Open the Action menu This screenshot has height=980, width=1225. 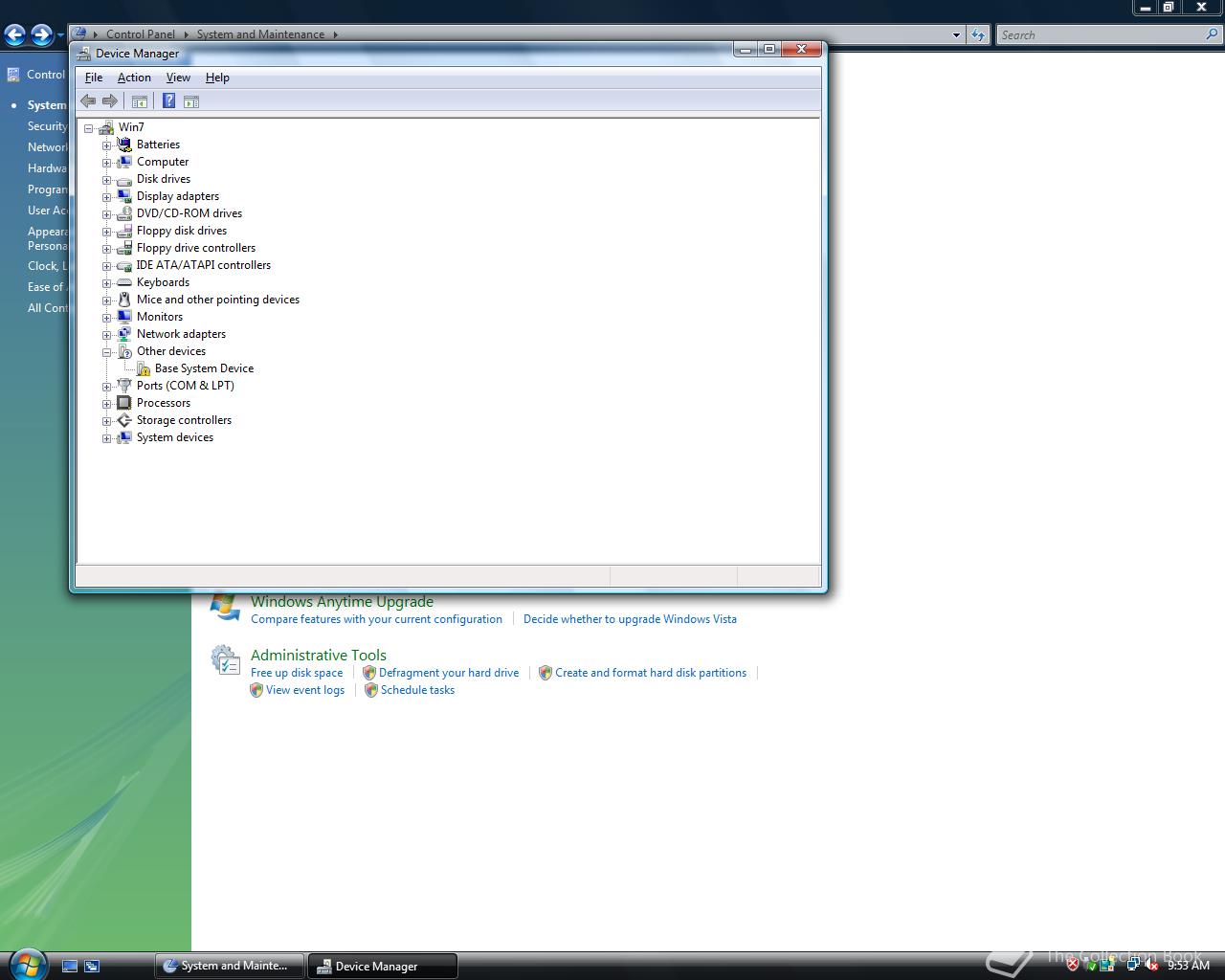134,78
